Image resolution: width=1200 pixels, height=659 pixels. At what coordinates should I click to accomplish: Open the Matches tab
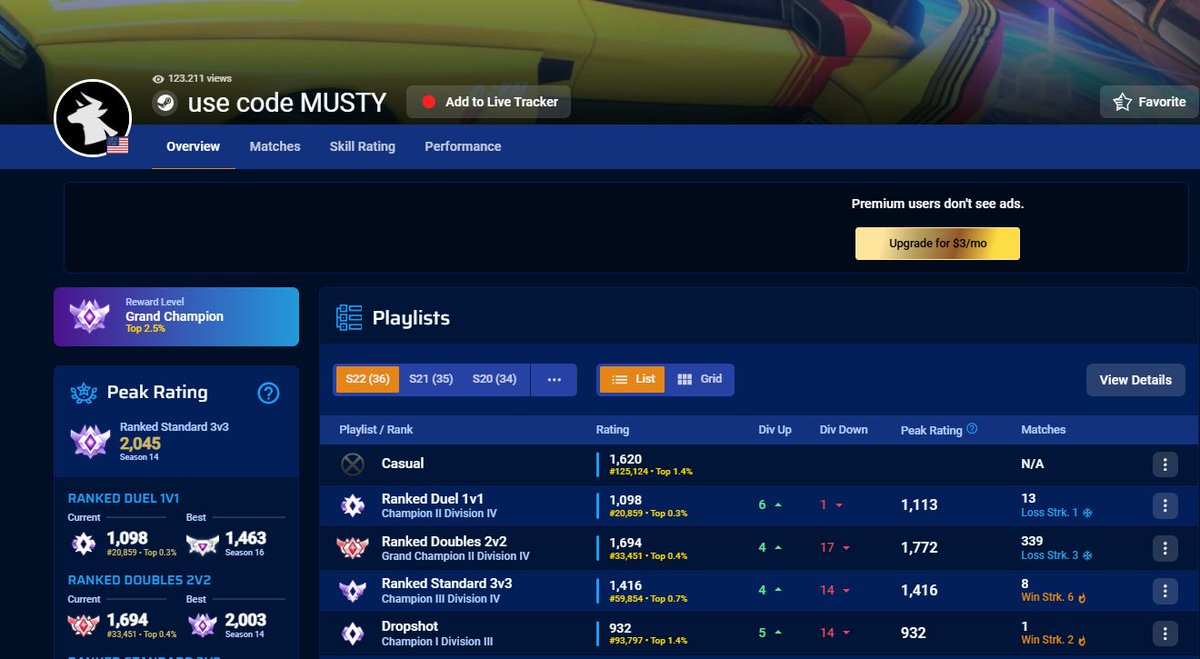click(x=275, y=146)
